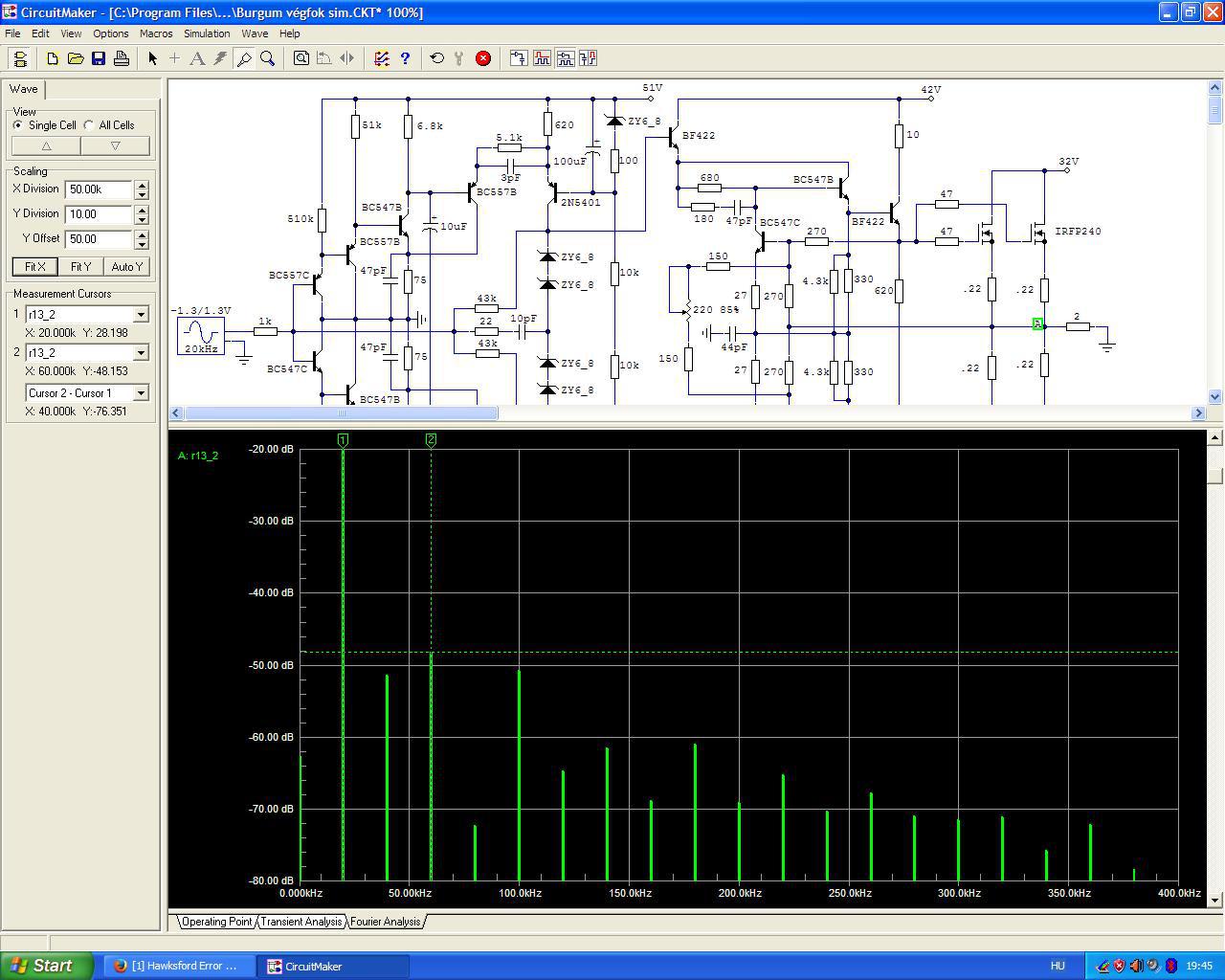Open the File menu
1225x980 pixels.
(x=12, y=33)
